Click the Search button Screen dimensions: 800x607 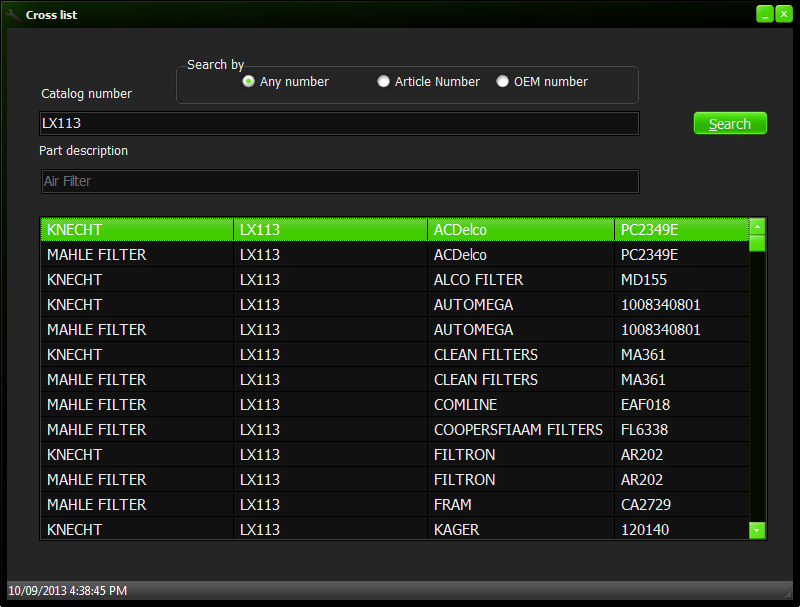click(730, 123)
